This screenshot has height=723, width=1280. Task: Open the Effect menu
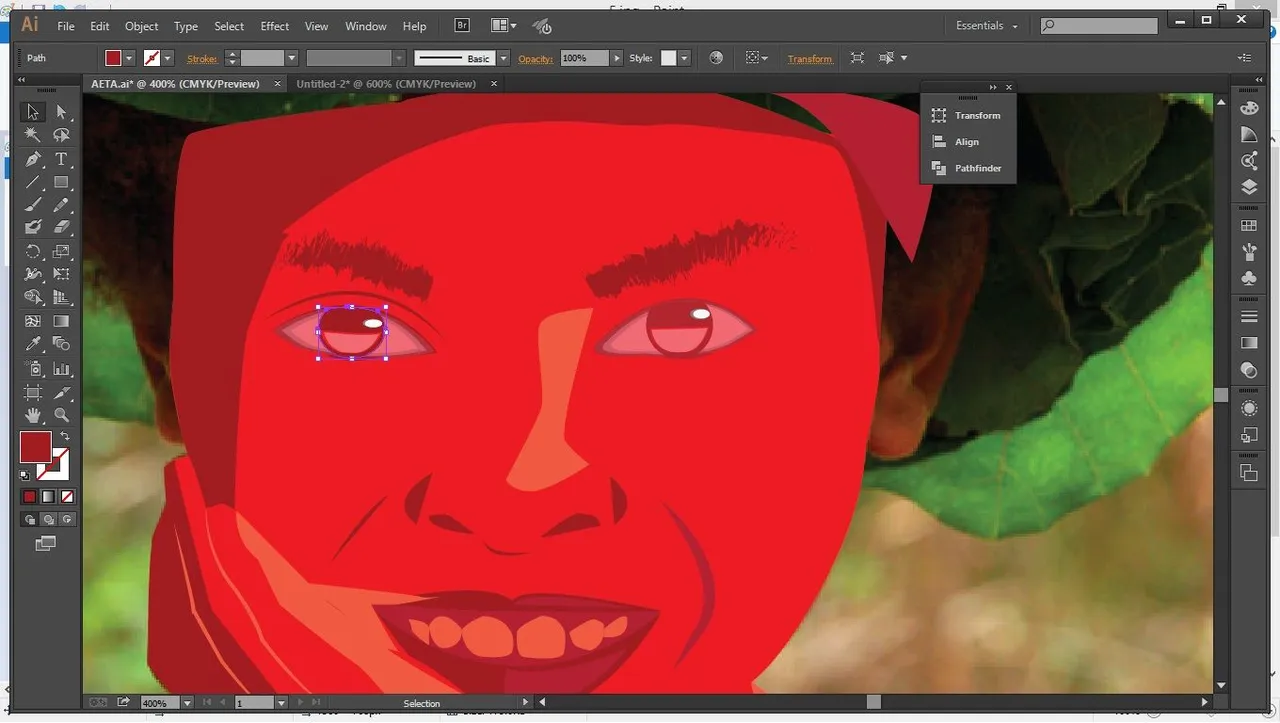[274, 26]
